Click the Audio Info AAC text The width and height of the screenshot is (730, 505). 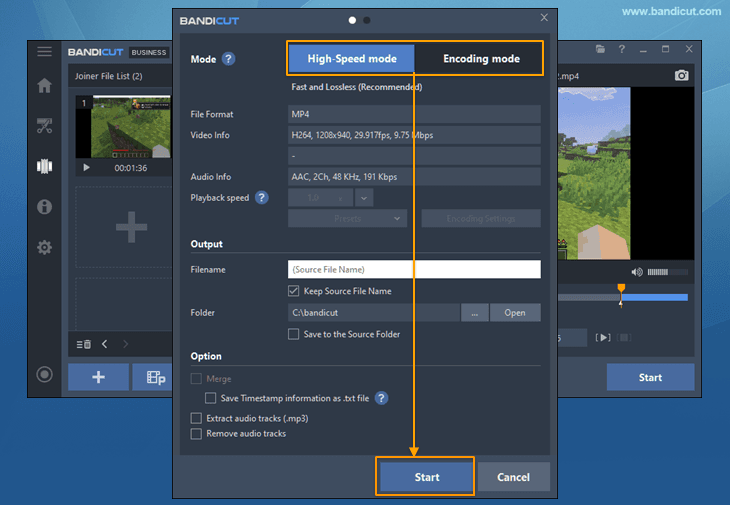[x=344, y=177]
